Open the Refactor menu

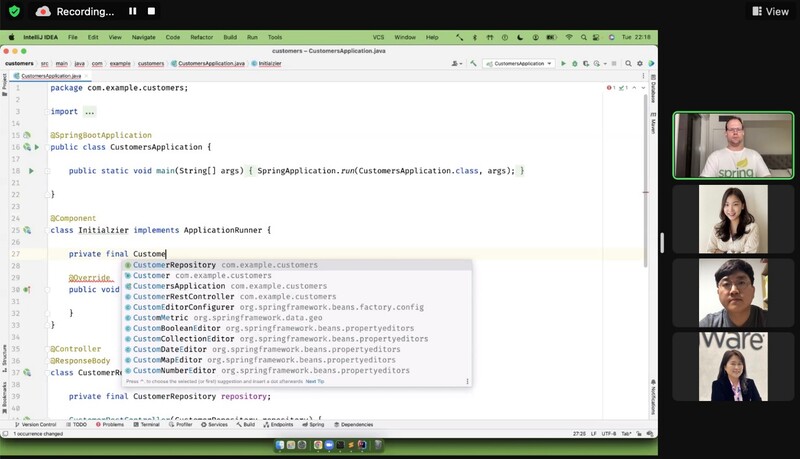(x=200, y=37)
